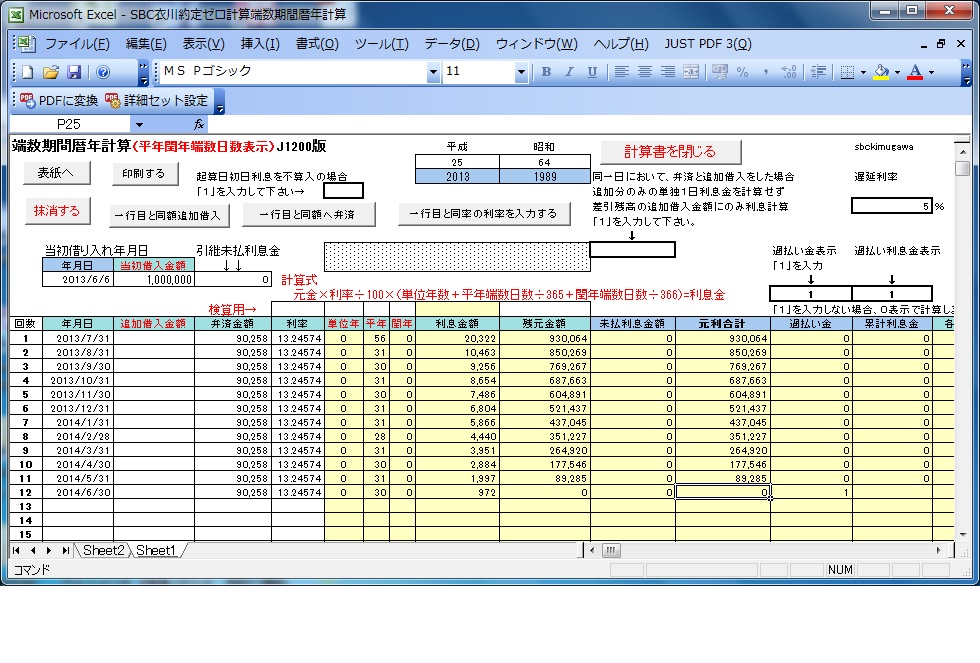Switch to the Sheet2 tab
The width and height of the screenshot is (980, 663).
click(103, 551)
